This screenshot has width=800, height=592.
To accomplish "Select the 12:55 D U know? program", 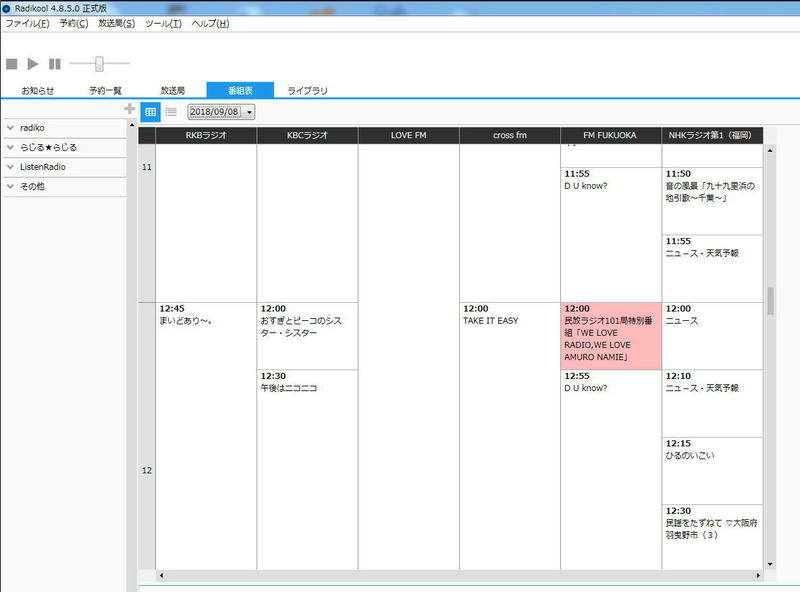I will coord(611,470).
